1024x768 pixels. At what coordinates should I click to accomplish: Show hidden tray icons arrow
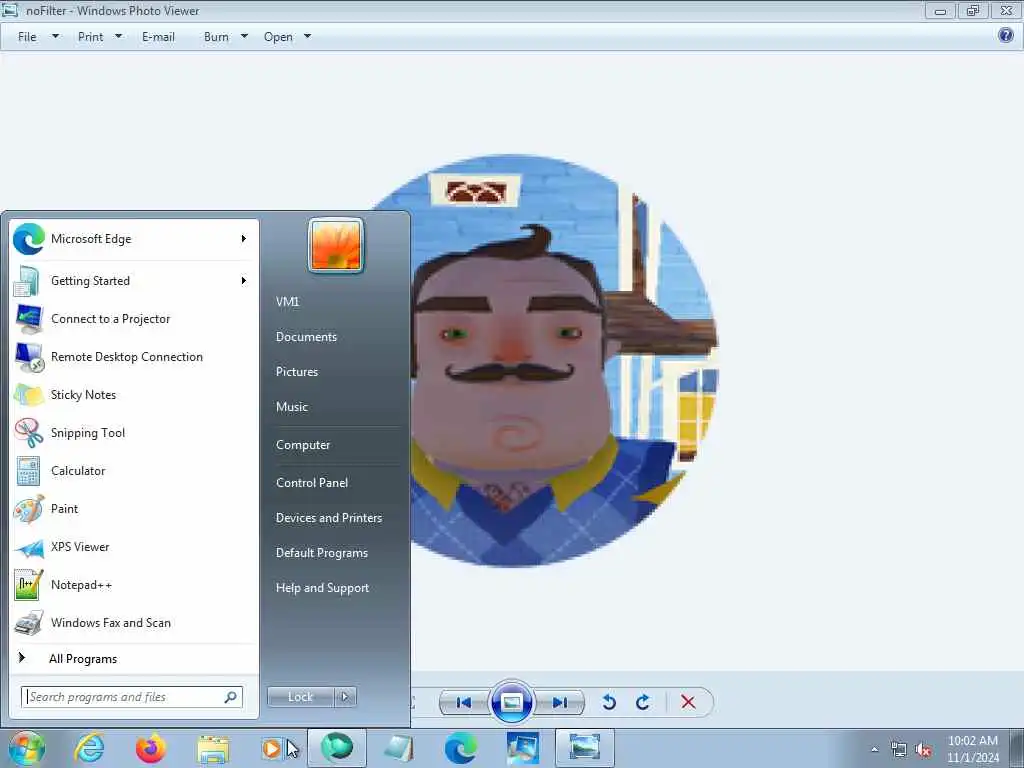point(874,749)
